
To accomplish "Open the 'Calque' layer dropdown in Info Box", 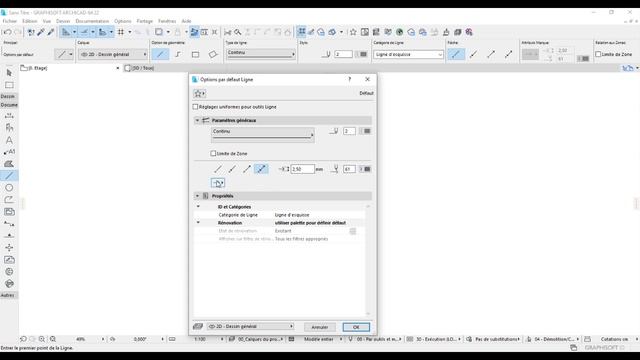I will point(113,54).
